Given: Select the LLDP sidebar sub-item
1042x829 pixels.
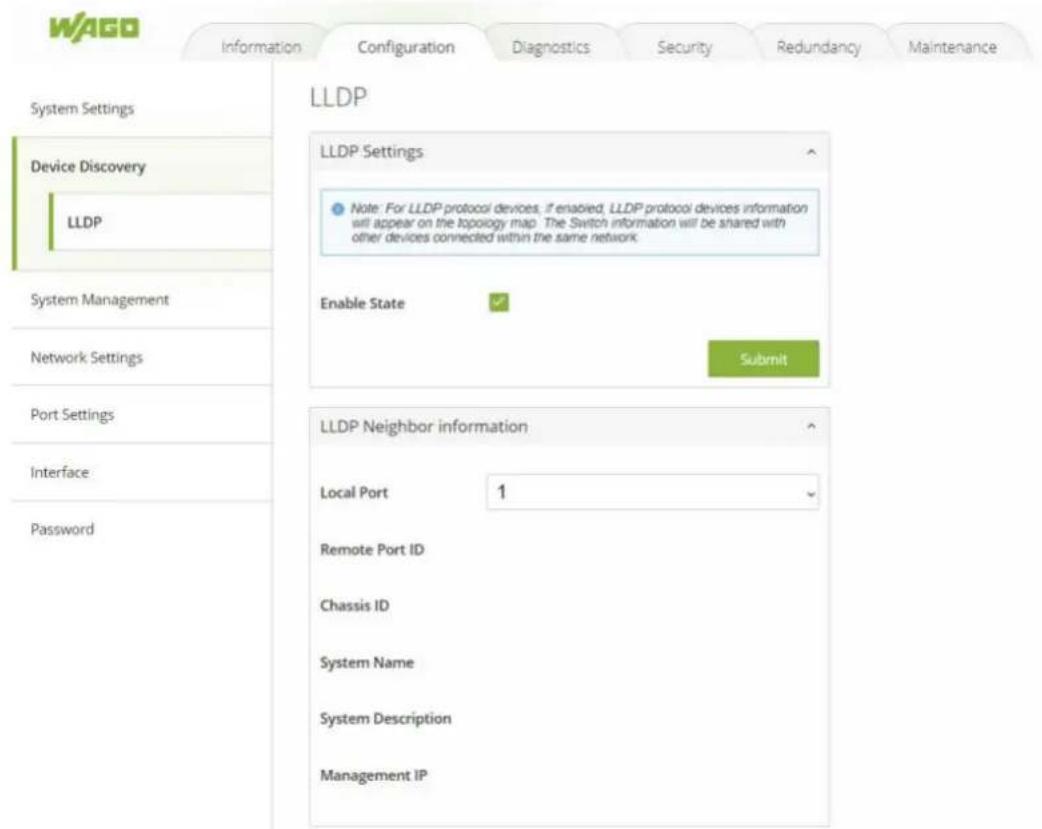Looking at the screenshot, I should pyautogui.click(x=161, y=222).
